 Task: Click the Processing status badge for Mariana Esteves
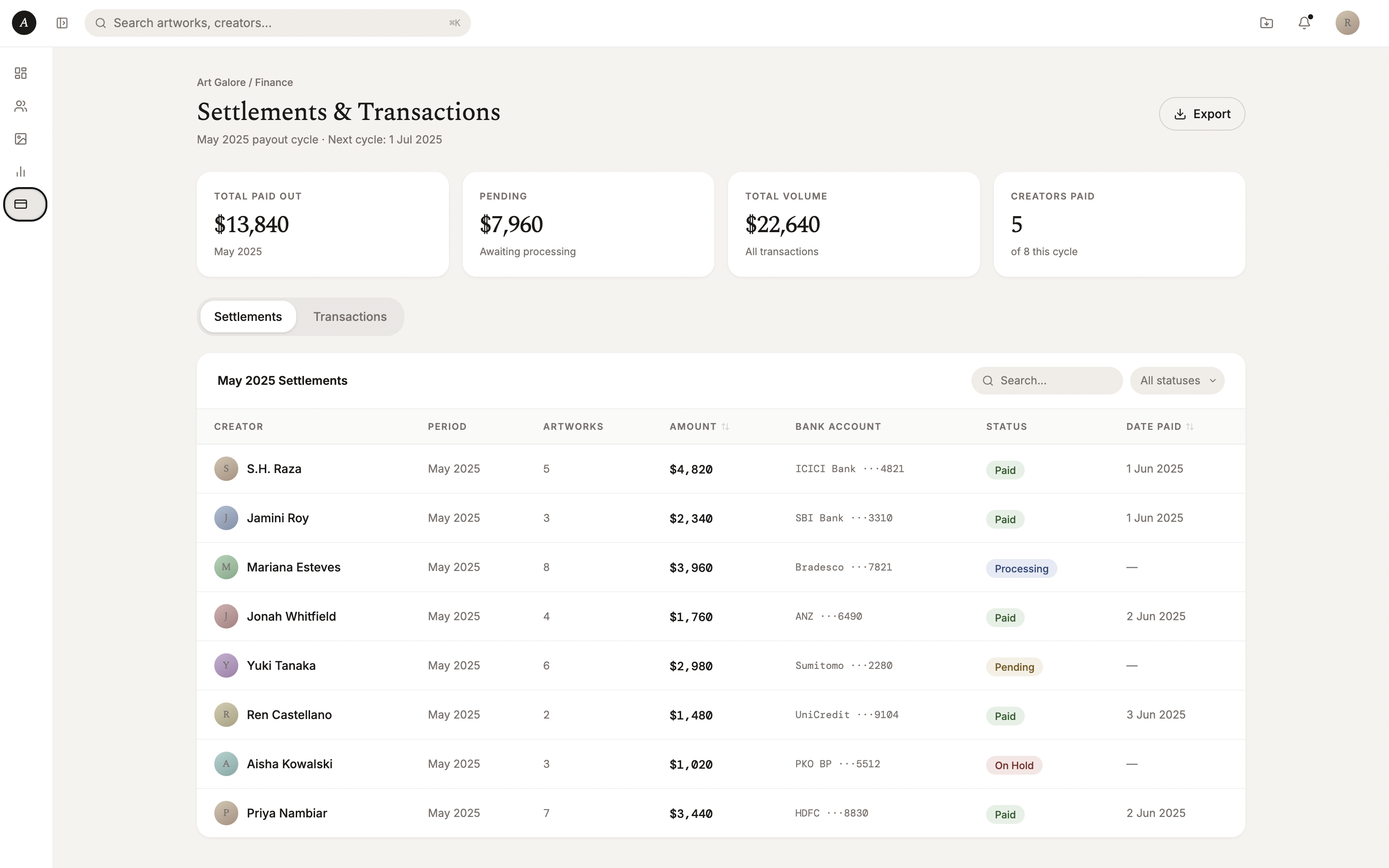(x=1021, y=568)
